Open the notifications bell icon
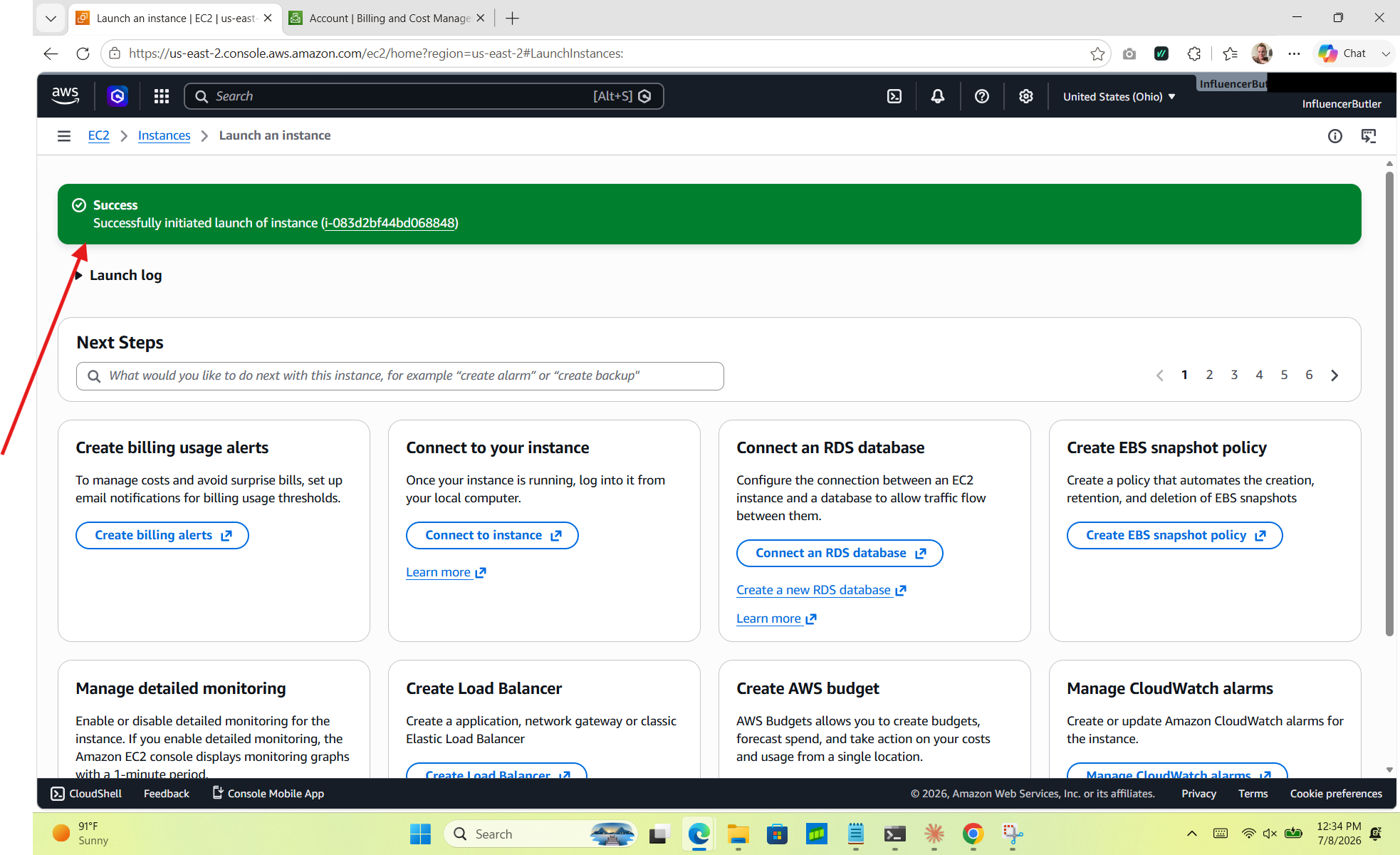1400x855 pixels. coord(938,96)
